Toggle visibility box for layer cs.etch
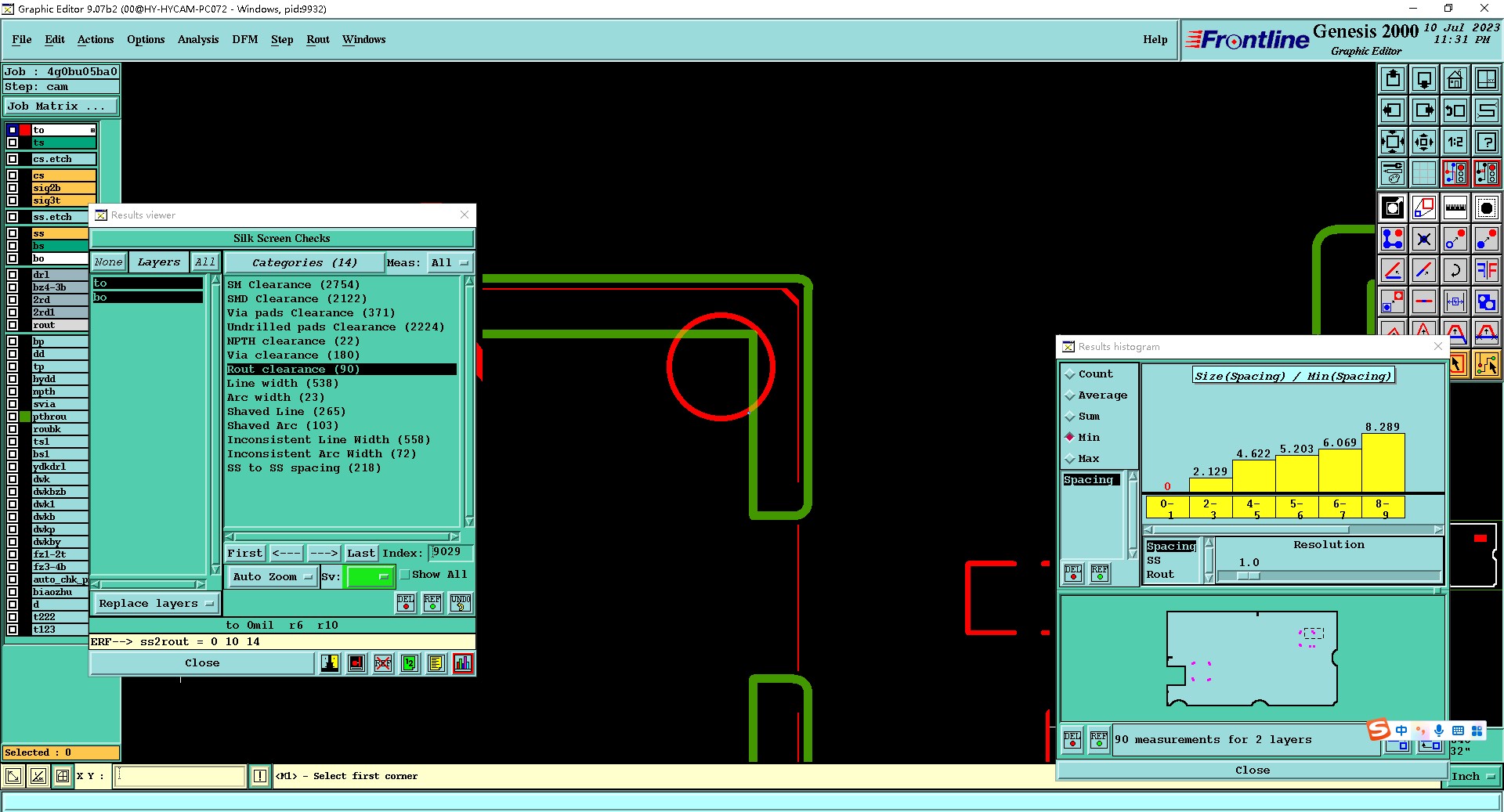1504x812 pixels. 13,159
